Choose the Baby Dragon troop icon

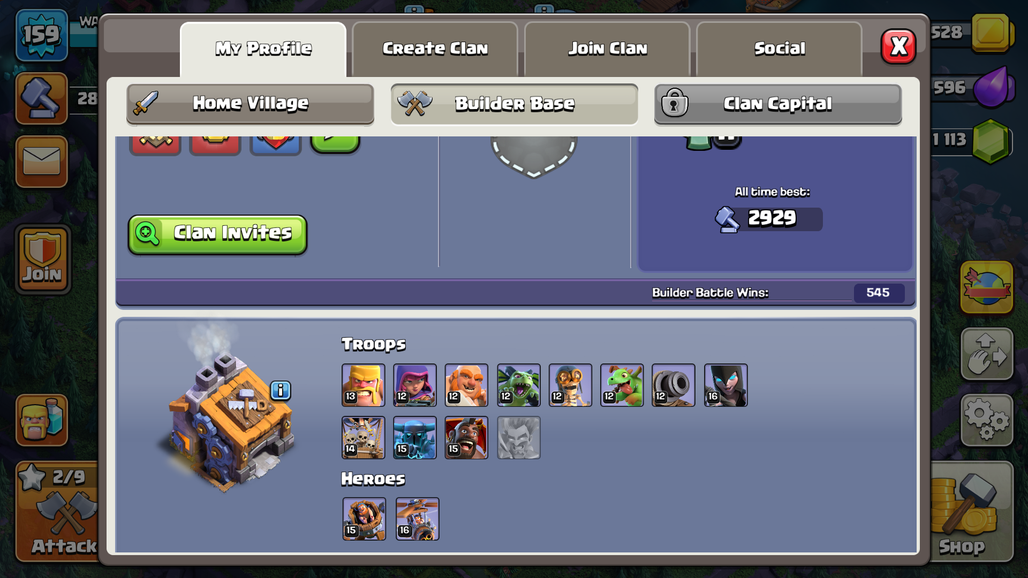click(622, 385)
